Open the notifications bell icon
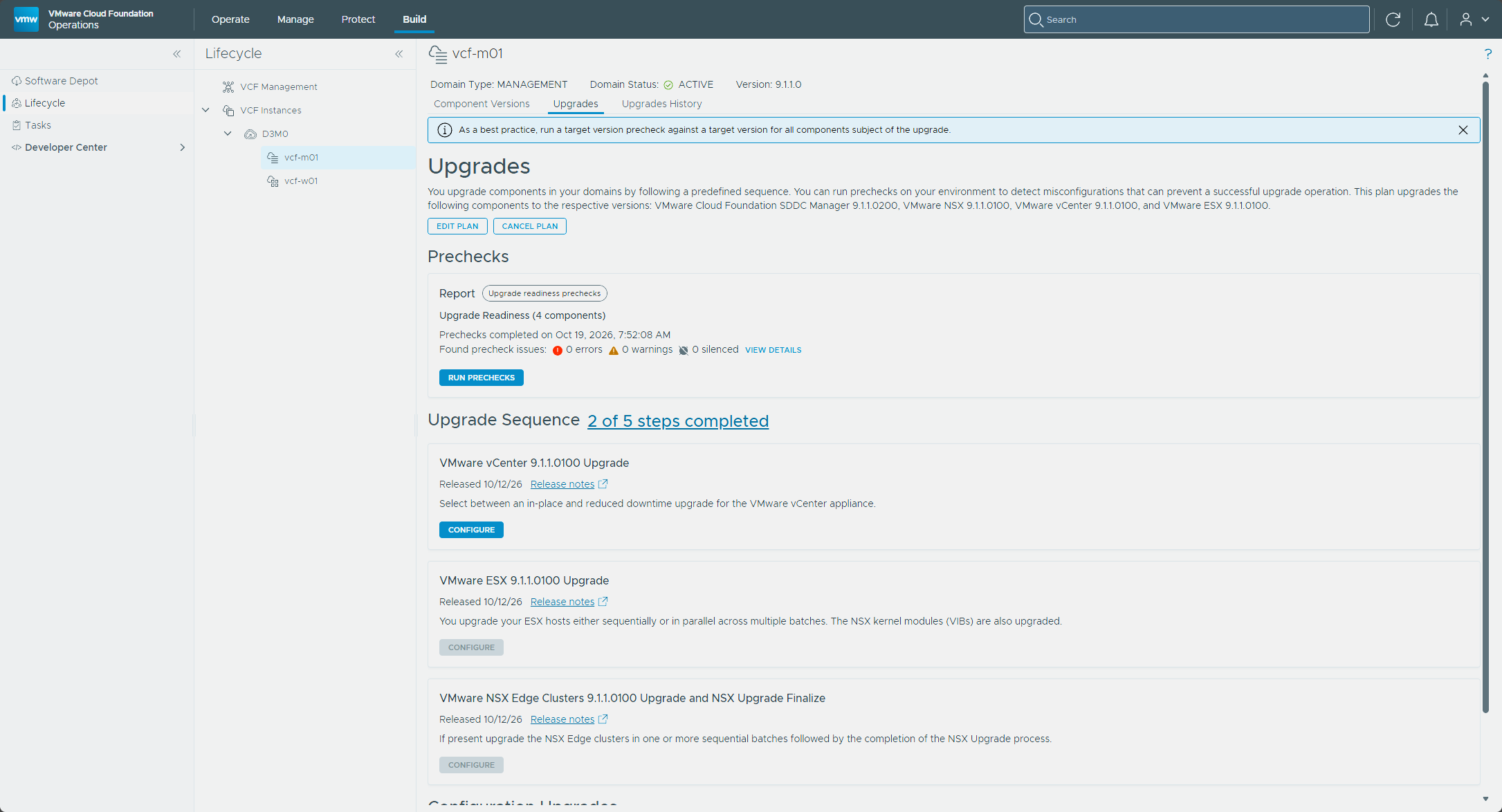The image size is (1502, 812). pos(1431,19)
